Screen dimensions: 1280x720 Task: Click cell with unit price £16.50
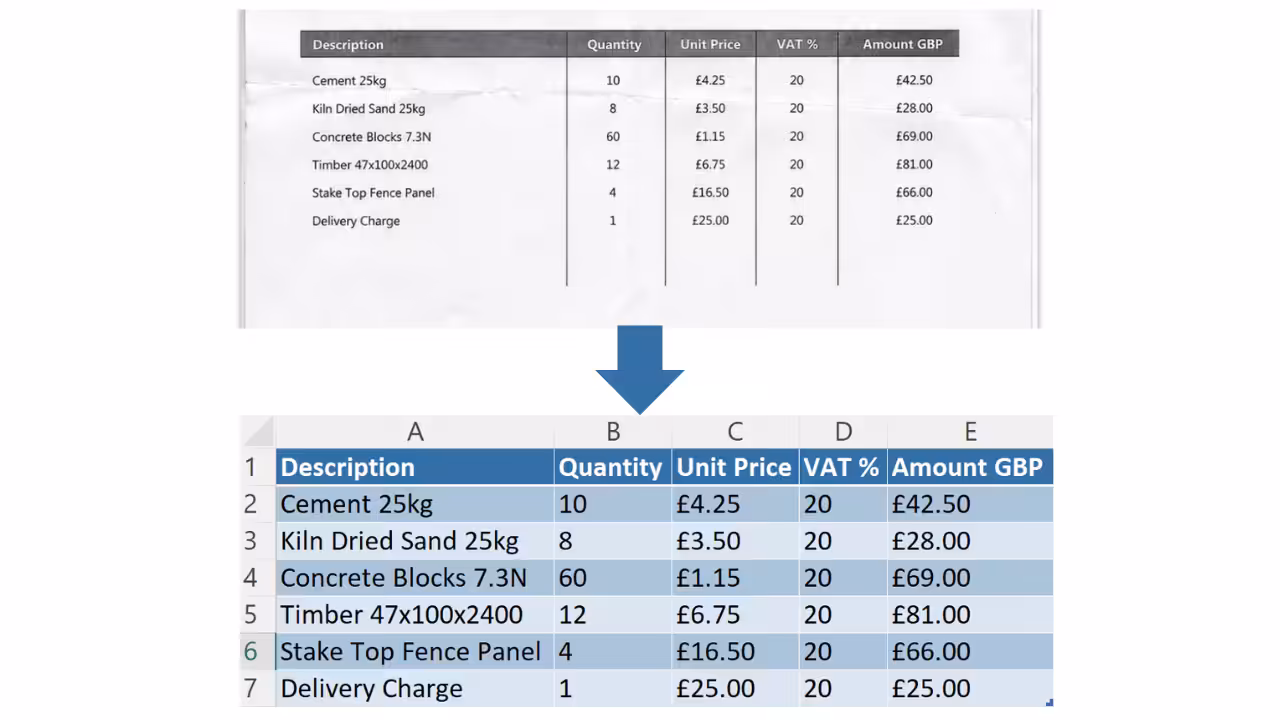(x=735, y=652)
